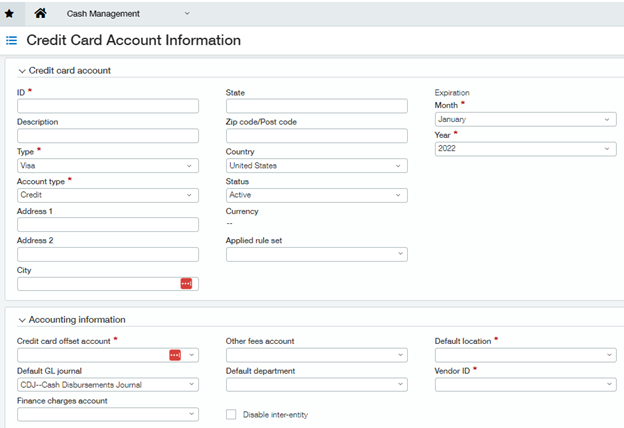
Task: Click the Zip code/Post code field
Action: pos(317,136)
